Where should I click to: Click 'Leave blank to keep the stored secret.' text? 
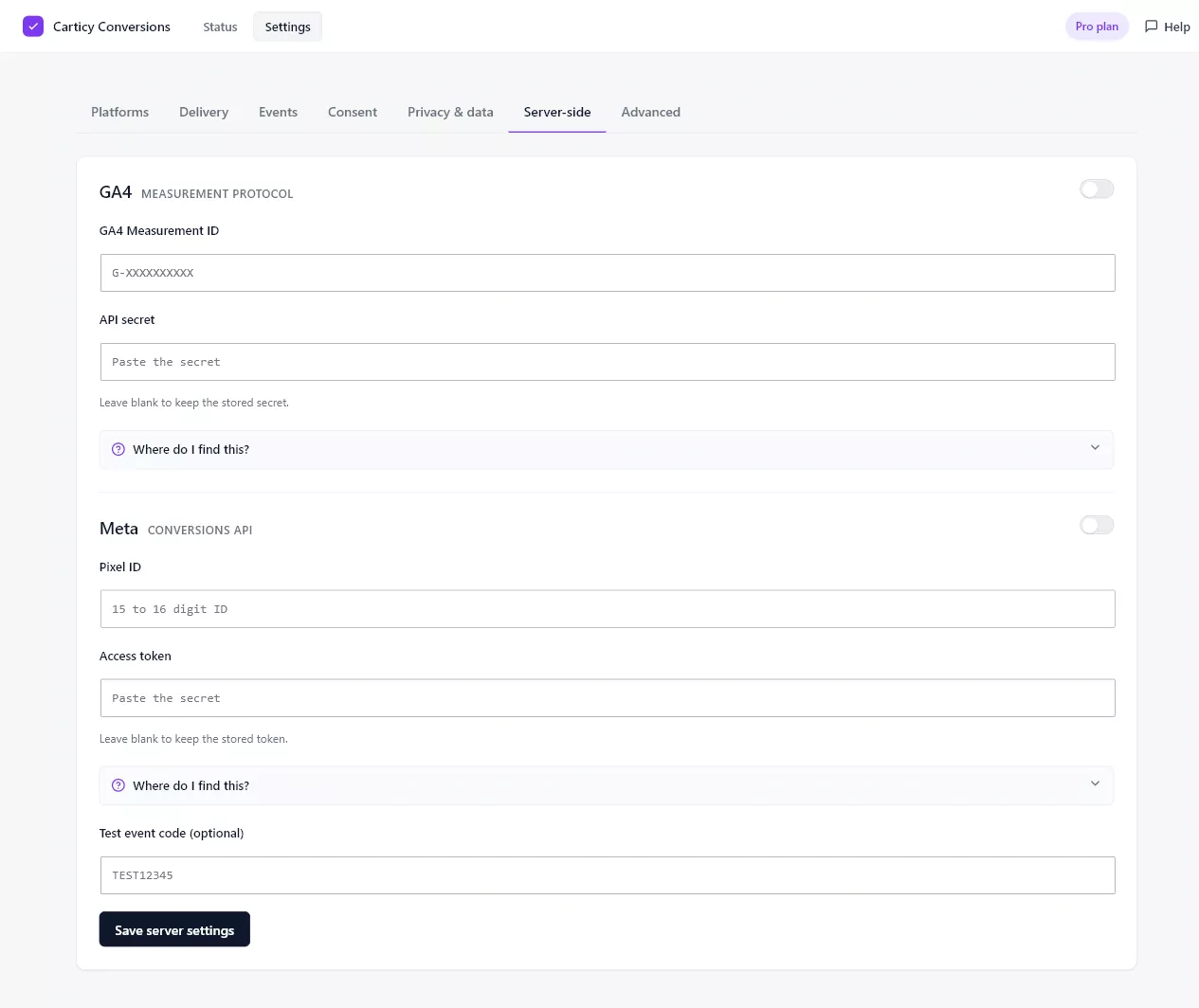pos(194,403)
